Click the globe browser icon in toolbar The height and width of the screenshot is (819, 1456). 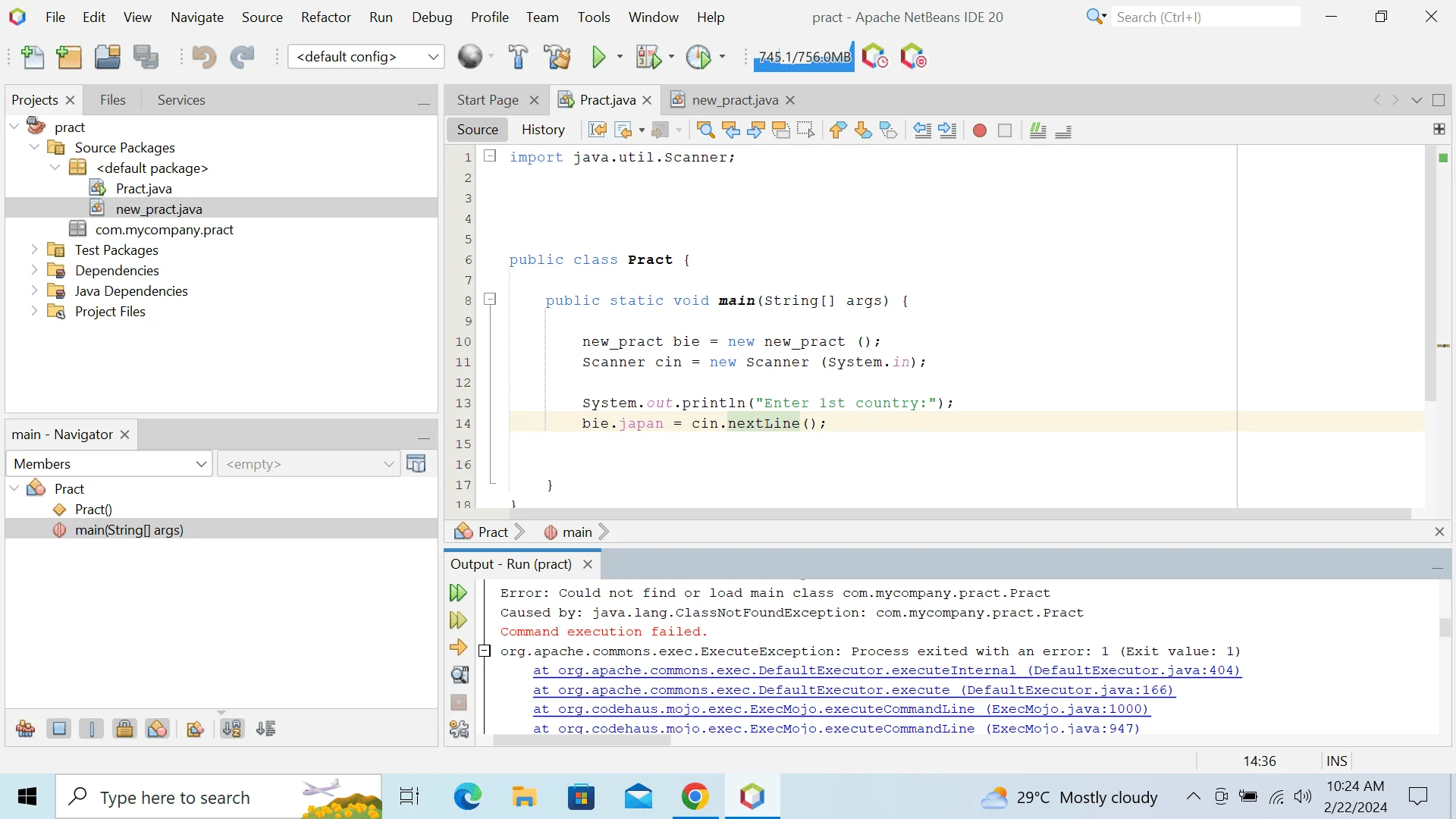(x=470, y=57)
